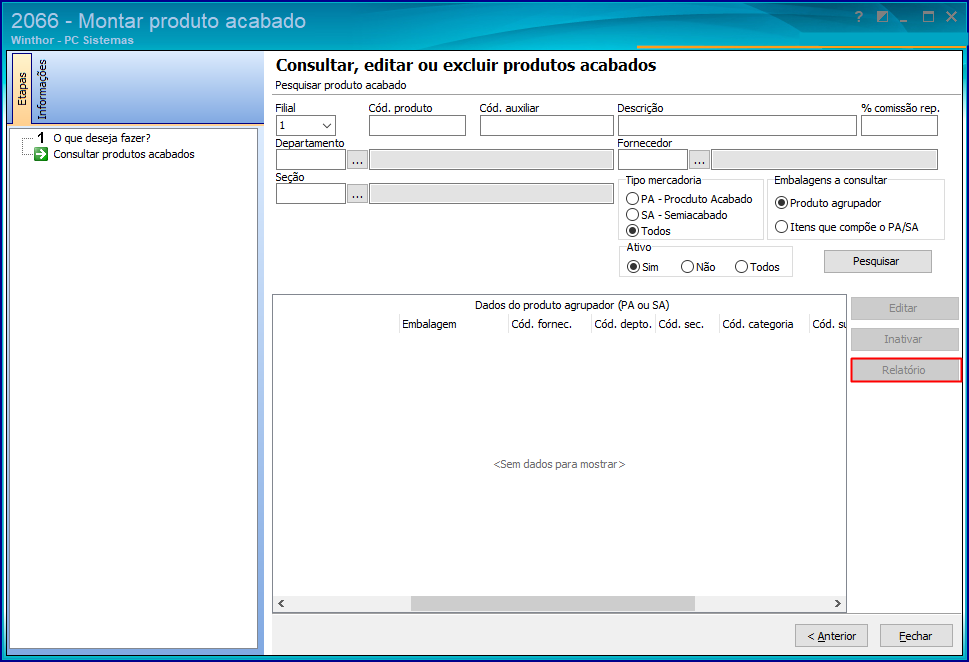Viewport: 969px width, 662px height.
Task: Click the Embalagem column header
Action: (x=453, y=325)
